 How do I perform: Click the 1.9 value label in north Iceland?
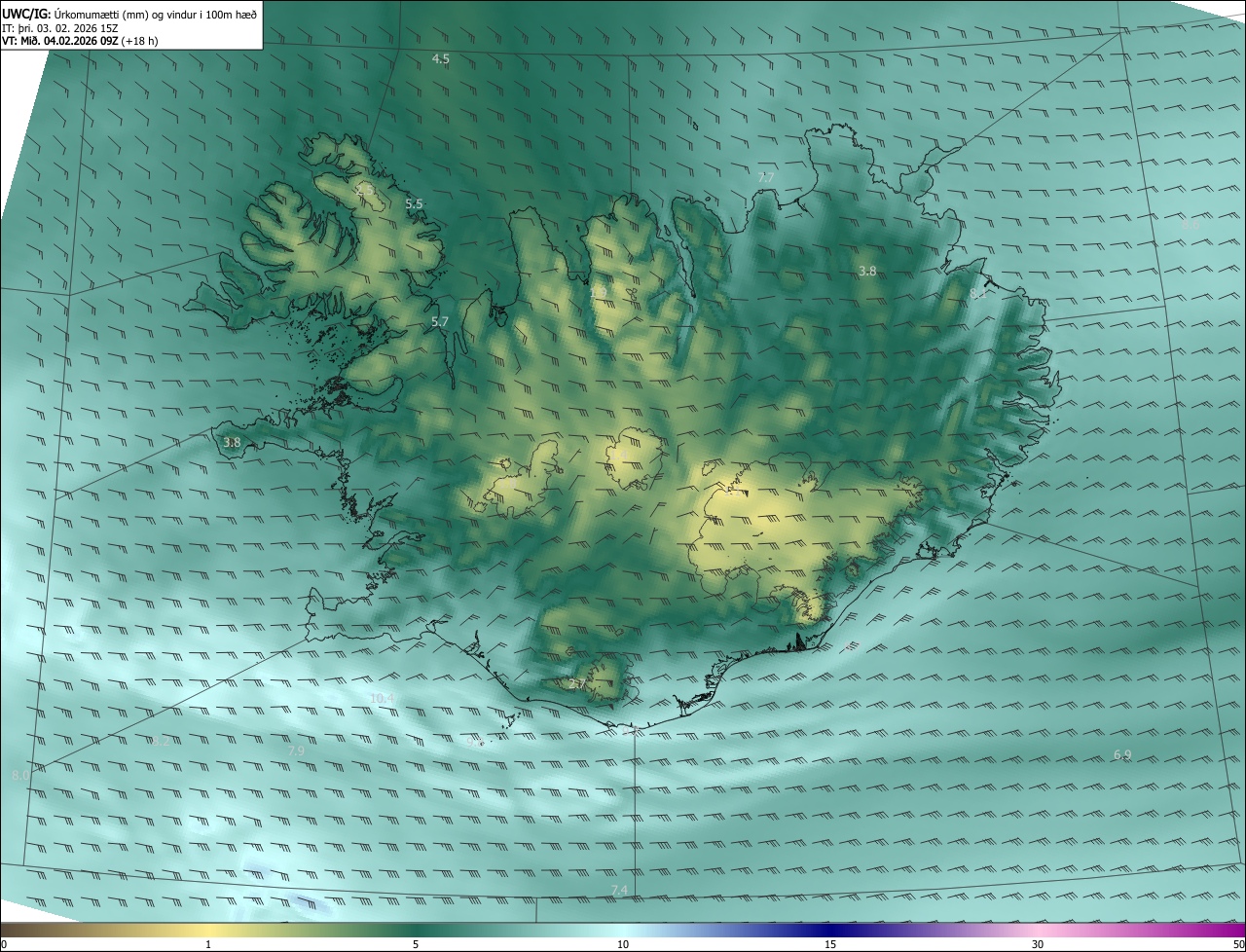[599, 291]
